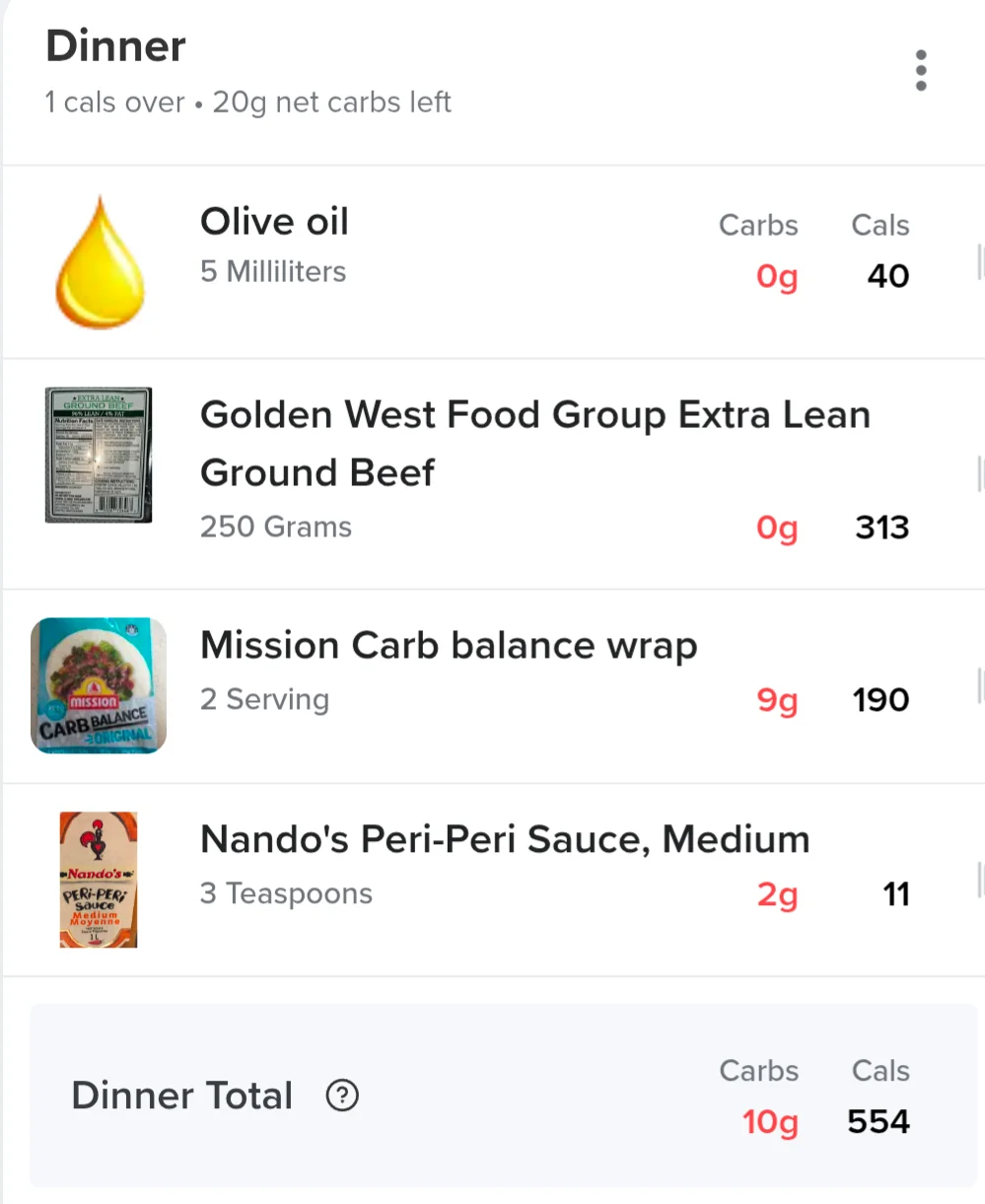Open Nando's Peri-Peri Sauce, Medium entry

pos(493,881)
